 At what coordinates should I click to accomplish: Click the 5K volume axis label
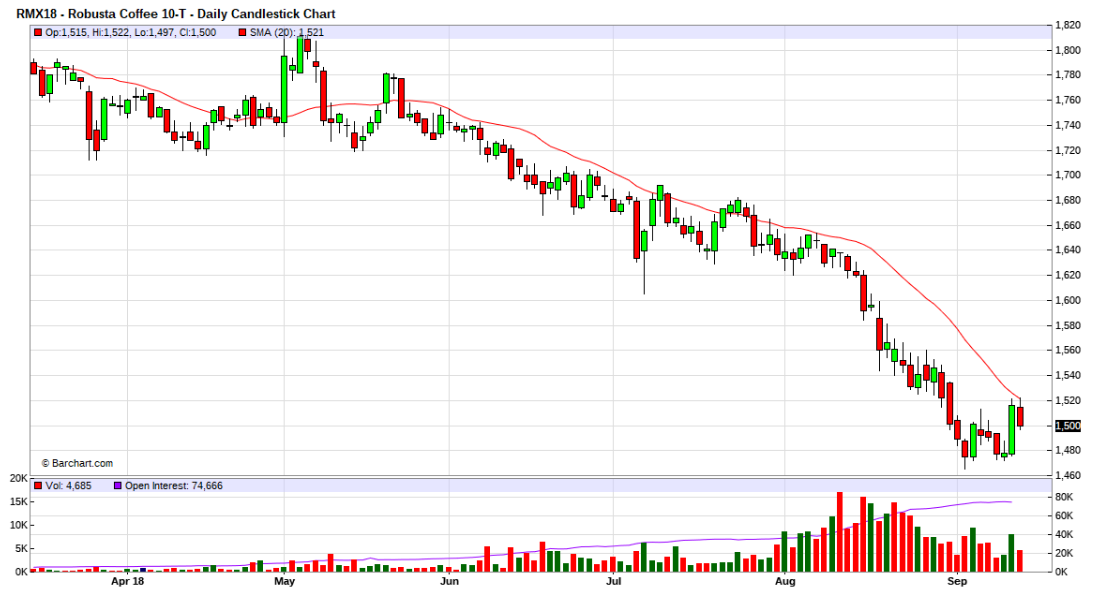(x=21, y=549)
